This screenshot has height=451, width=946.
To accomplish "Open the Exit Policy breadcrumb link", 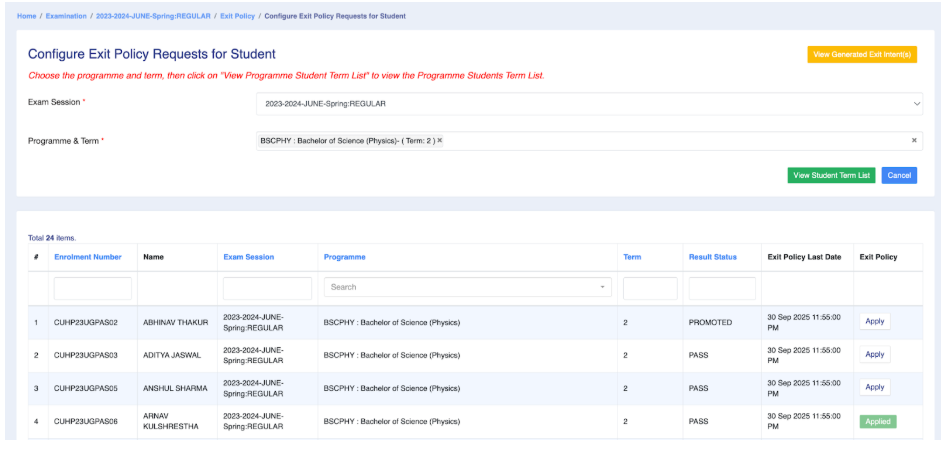I will coord(237,16).
